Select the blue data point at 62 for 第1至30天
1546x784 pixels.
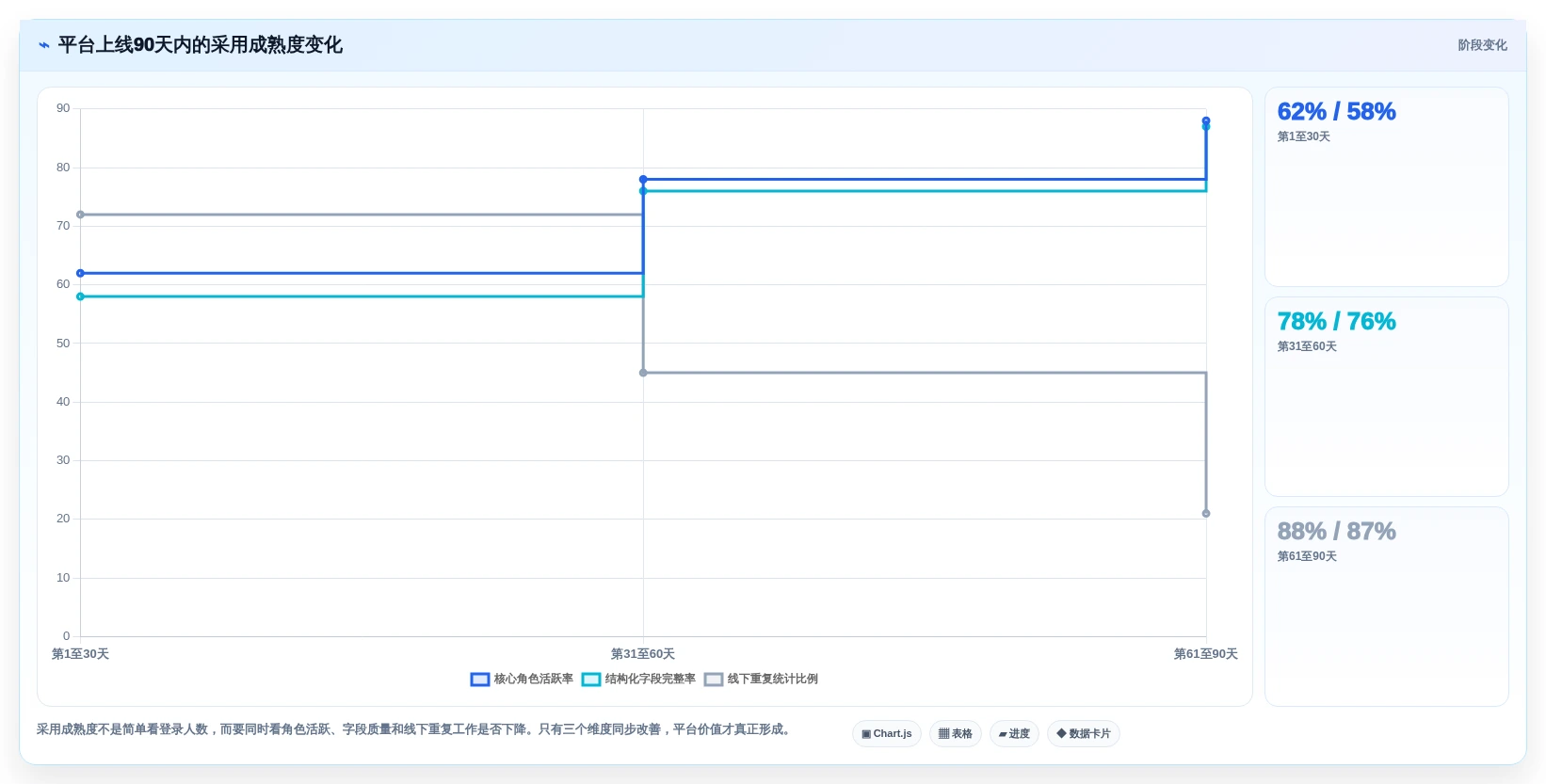click(x=80, y=274)
